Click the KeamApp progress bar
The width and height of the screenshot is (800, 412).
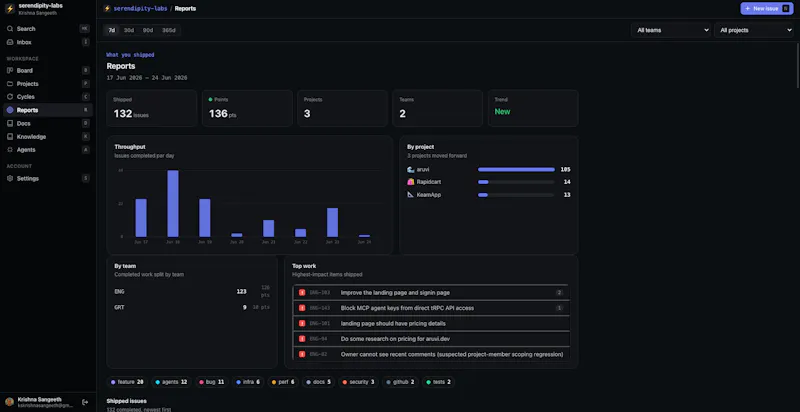coord(516,195)
